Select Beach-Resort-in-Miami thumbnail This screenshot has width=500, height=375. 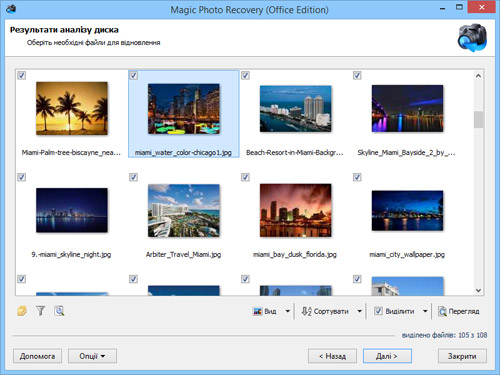tap(296, 109)
